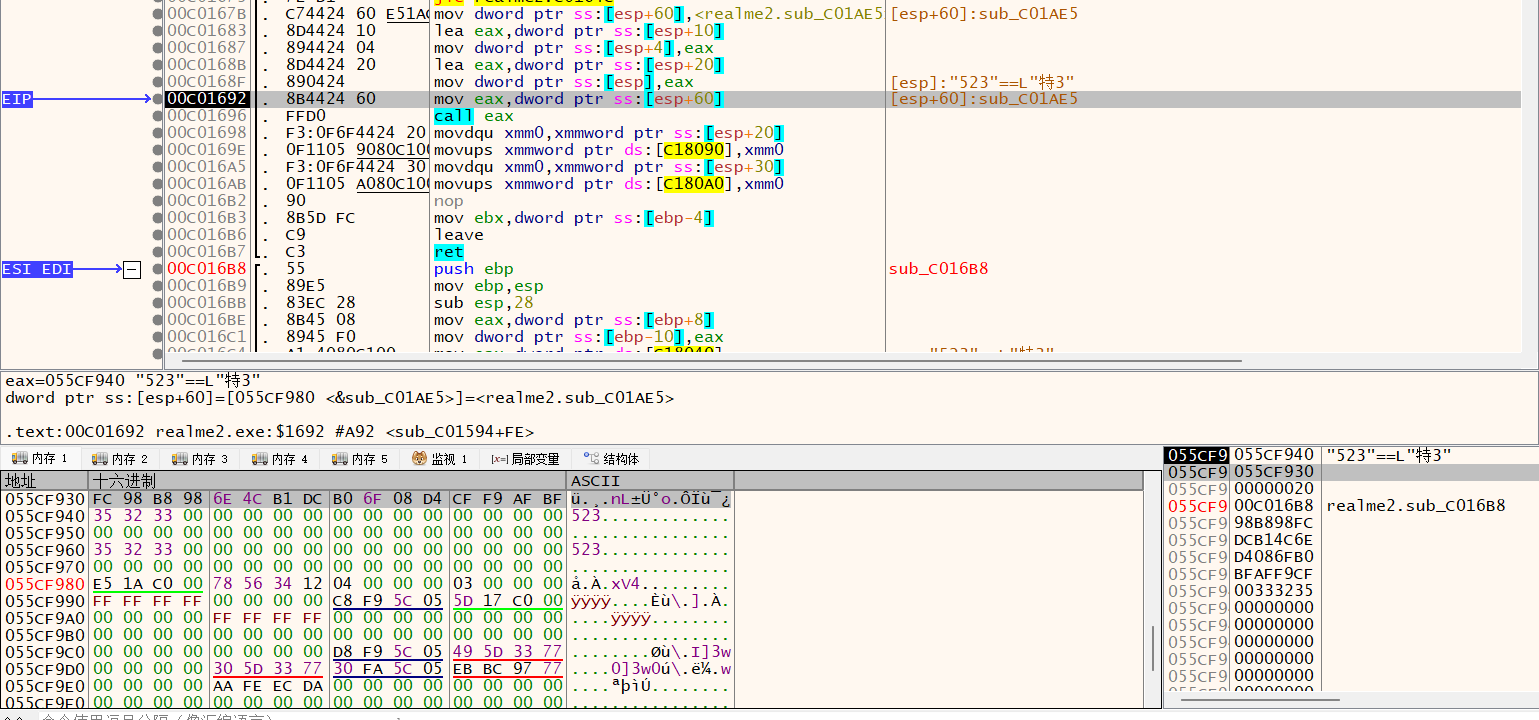Click the EIP register arrow label
The width and height of the screenshot is (1539, 720).
click(x=18, y=99)
